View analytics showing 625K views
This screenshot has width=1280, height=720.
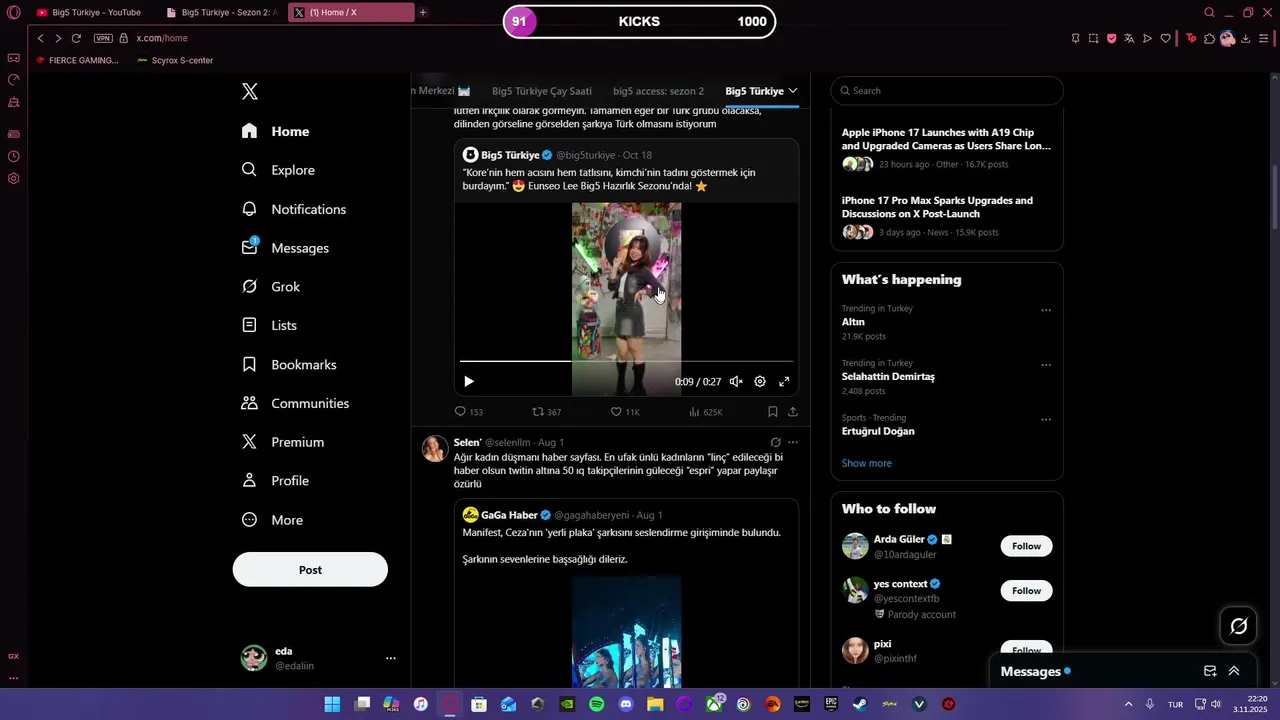coord(706,412)
